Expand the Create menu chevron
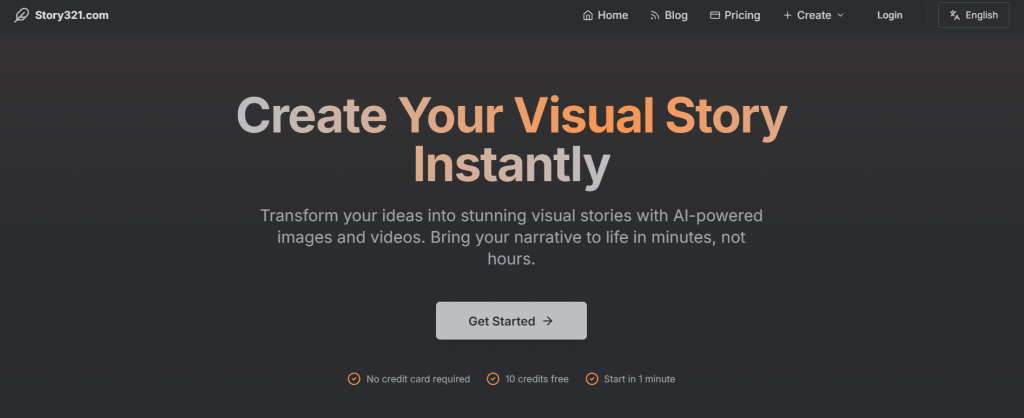 840,15
